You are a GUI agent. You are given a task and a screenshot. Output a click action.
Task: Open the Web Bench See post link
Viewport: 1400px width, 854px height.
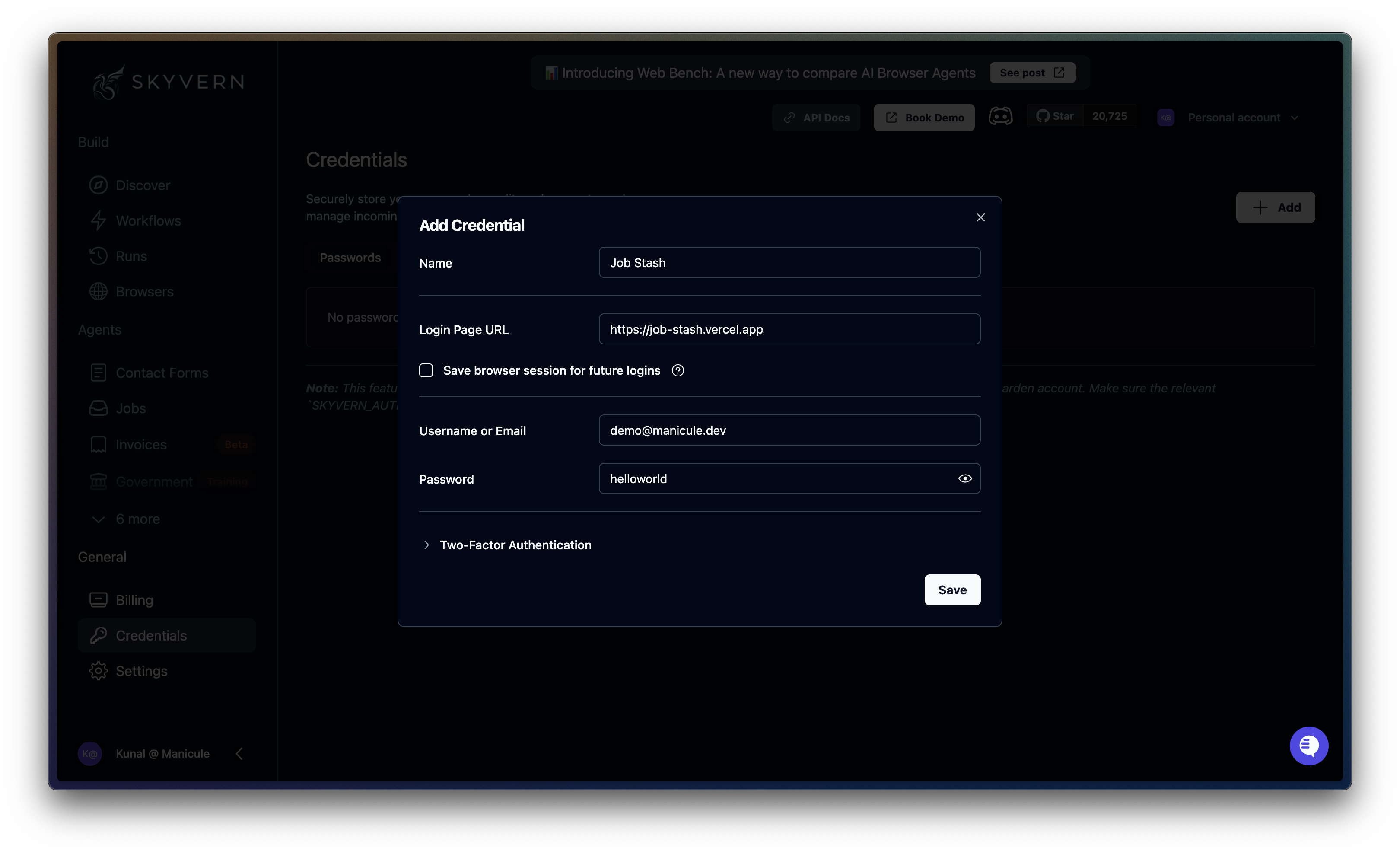(x=1032, y=72)
